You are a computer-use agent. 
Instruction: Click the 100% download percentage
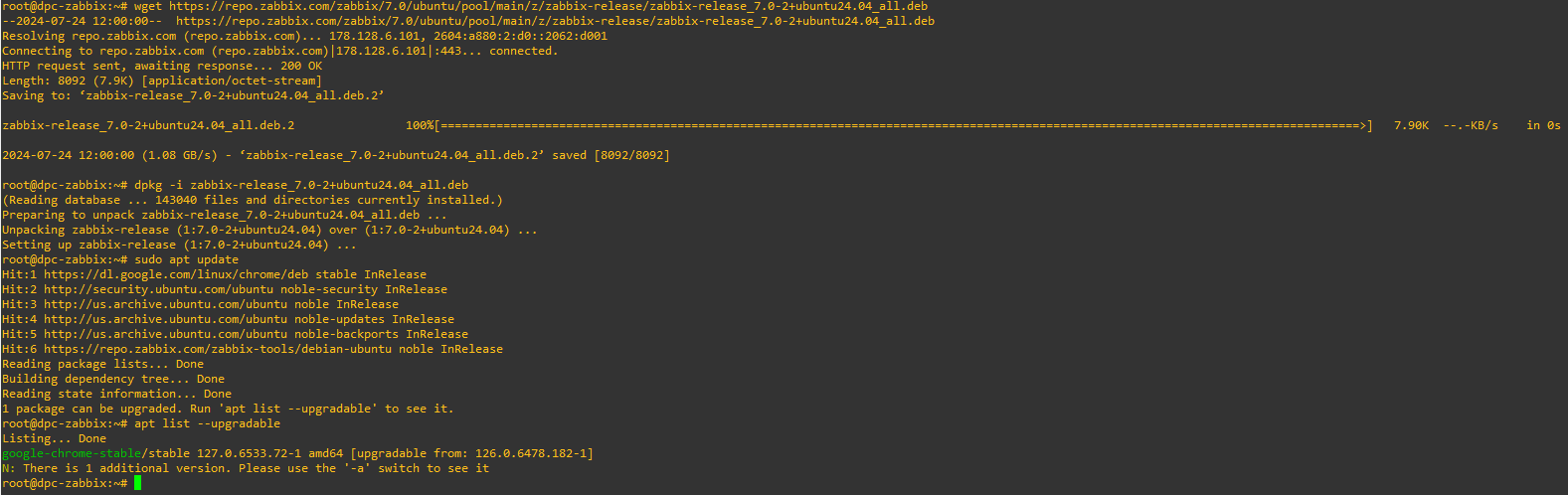tap(420, 125)
